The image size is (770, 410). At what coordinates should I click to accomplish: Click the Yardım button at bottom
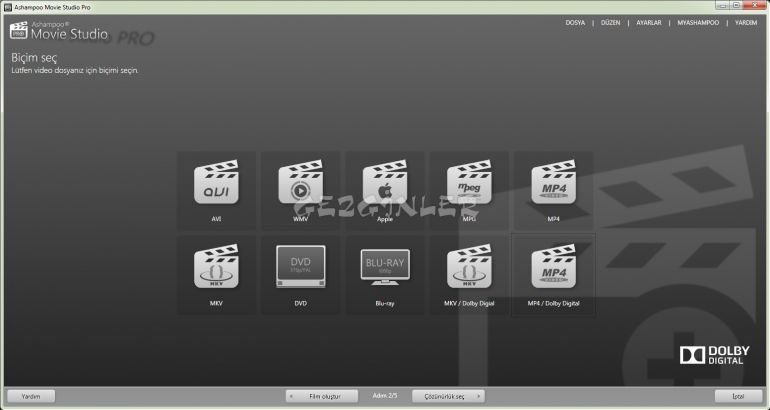coord(31,396)
